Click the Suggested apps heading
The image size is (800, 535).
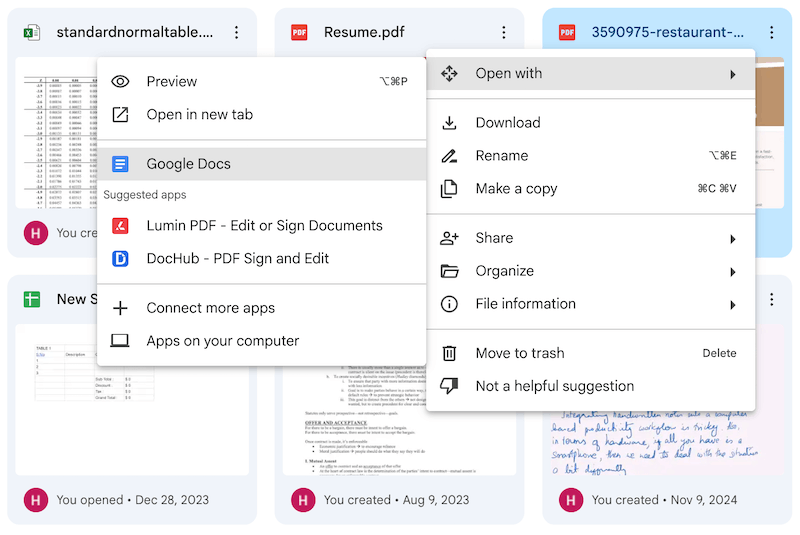coord(145,195)
